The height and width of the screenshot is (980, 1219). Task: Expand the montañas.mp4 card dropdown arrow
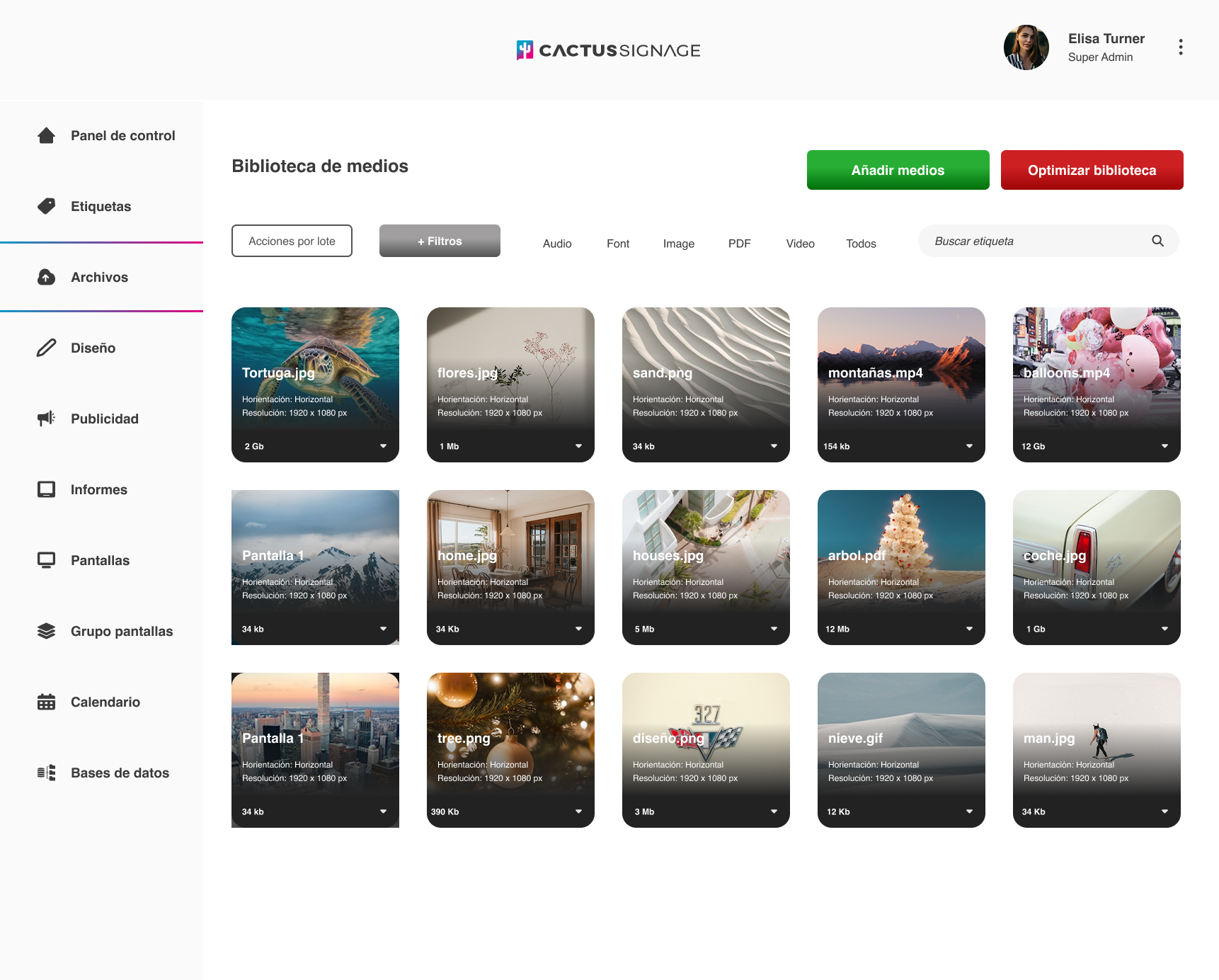[x=969, y=446]
